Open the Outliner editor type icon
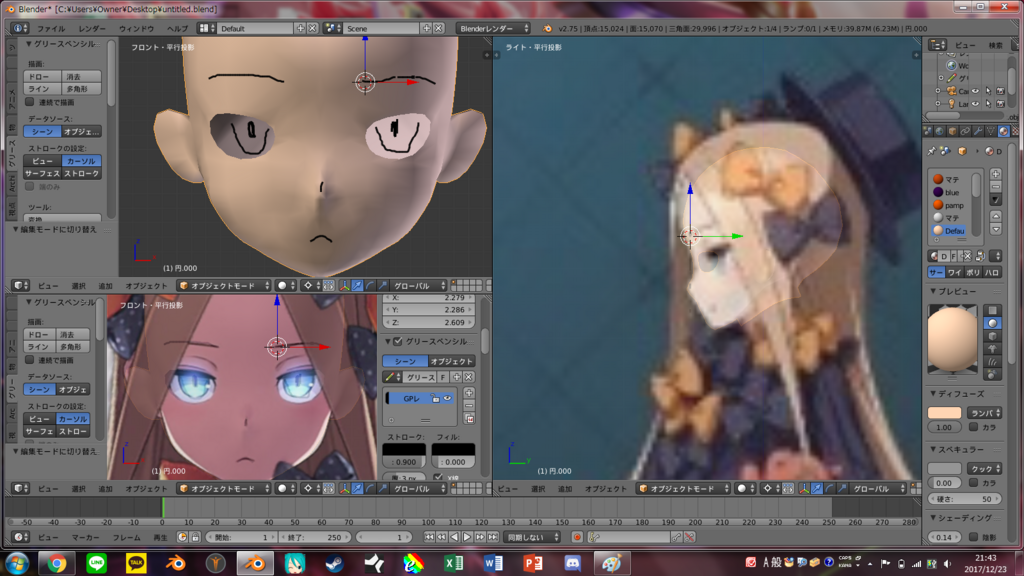 click(938, 44)
